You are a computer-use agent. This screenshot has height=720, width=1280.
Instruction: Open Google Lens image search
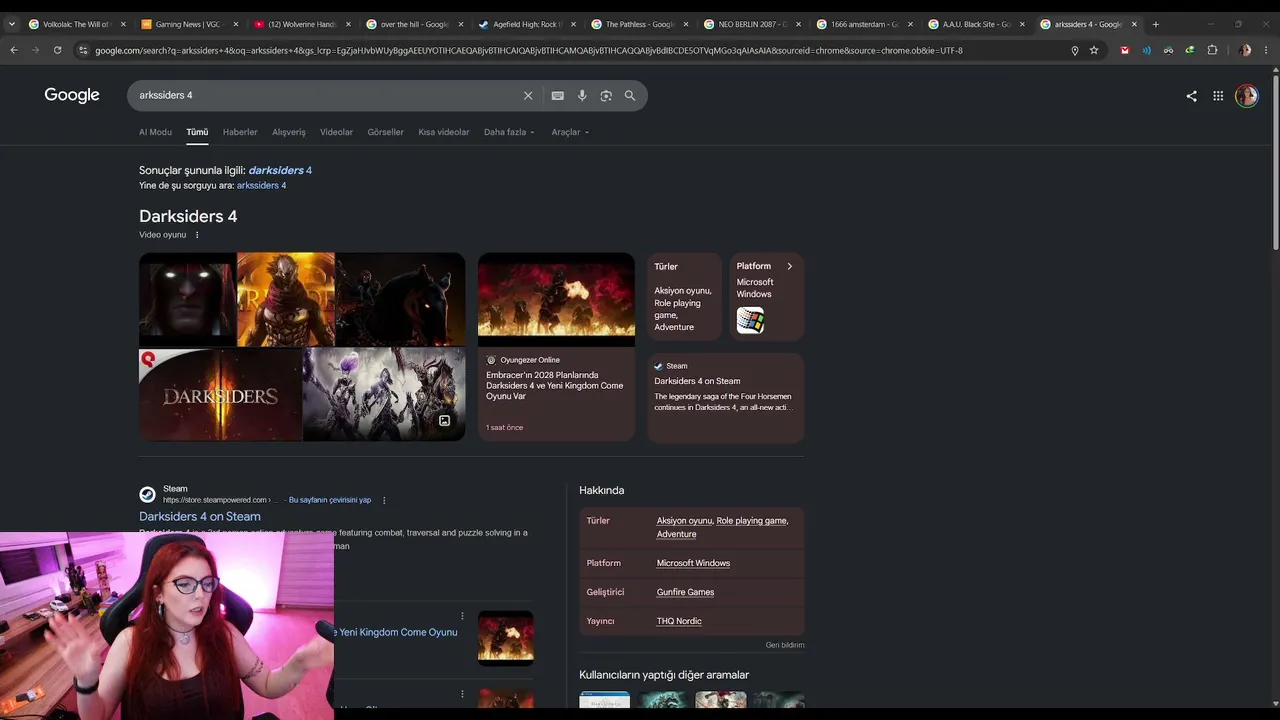606,96
